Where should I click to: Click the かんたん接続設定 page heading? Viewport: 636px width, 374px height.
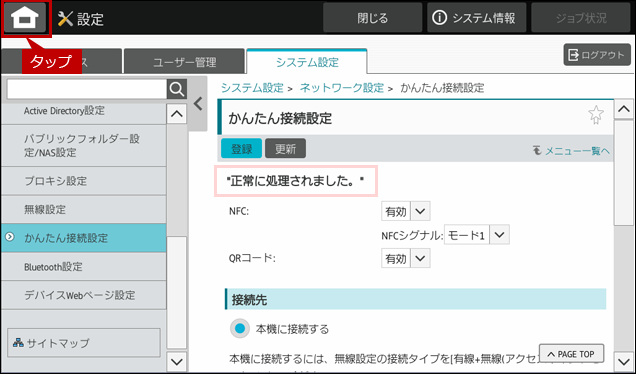point(280,118)
